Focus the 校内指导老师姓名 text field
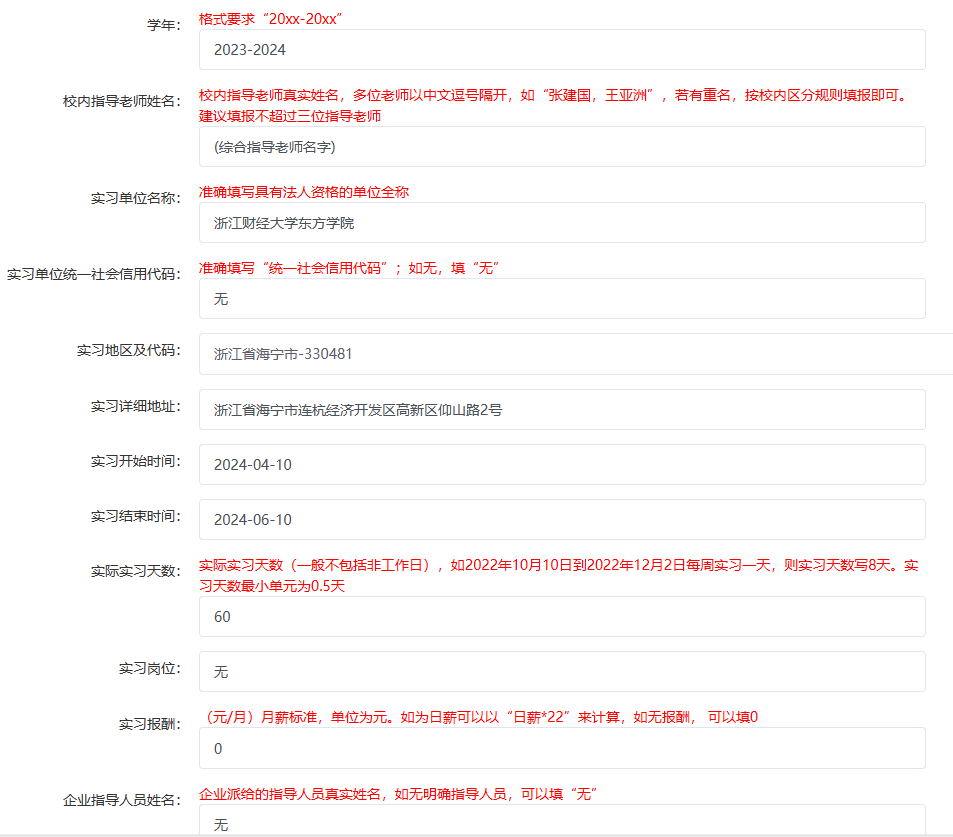 (x=562, y=147)
